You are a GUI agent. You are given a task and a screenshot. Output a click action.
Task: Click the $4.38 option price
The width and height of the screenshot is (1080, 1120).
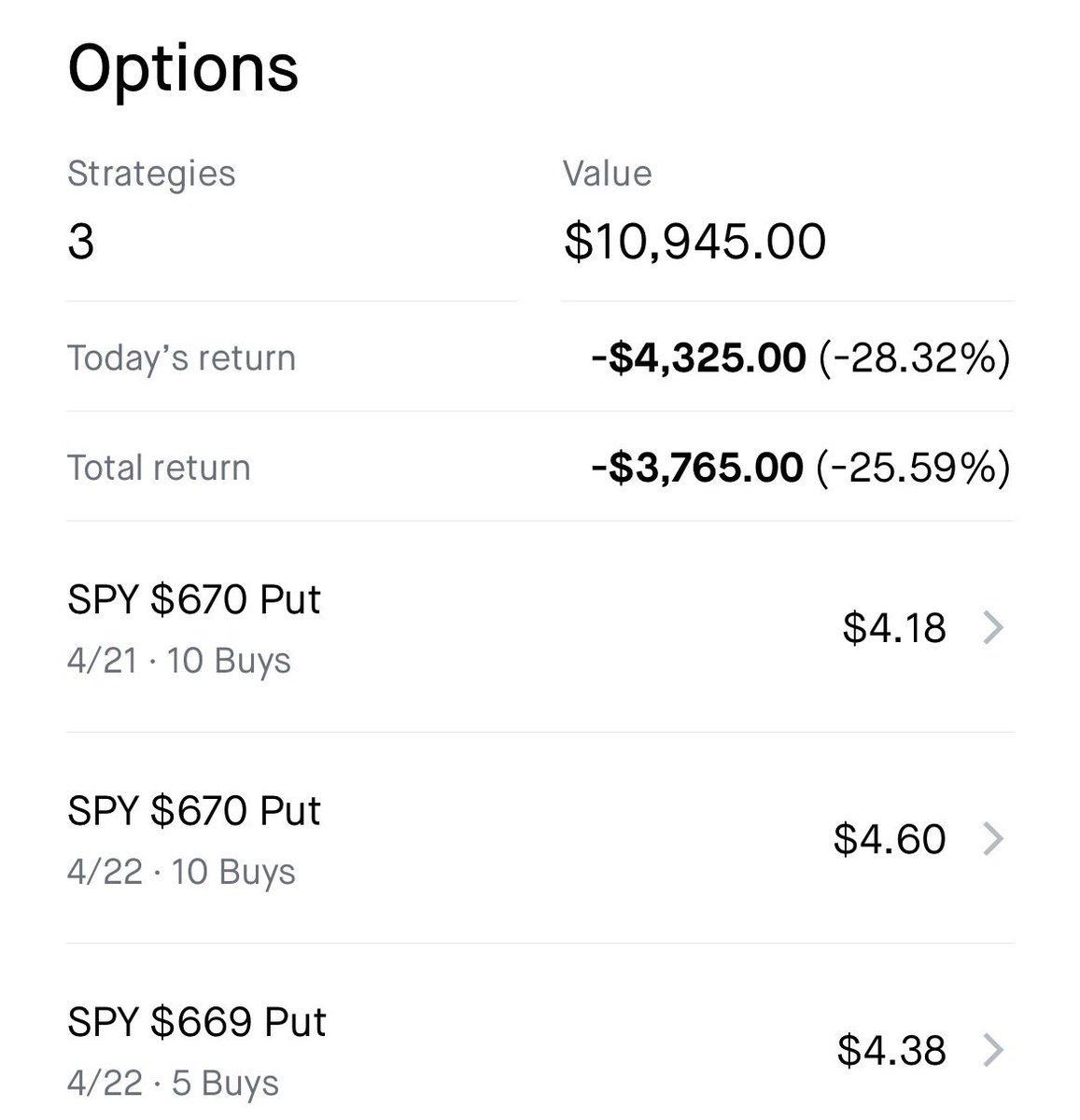[891, 1051]
